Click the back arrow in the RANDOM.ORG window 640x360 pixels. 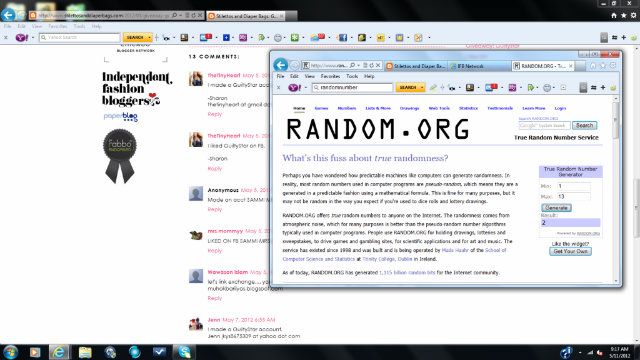280,65
